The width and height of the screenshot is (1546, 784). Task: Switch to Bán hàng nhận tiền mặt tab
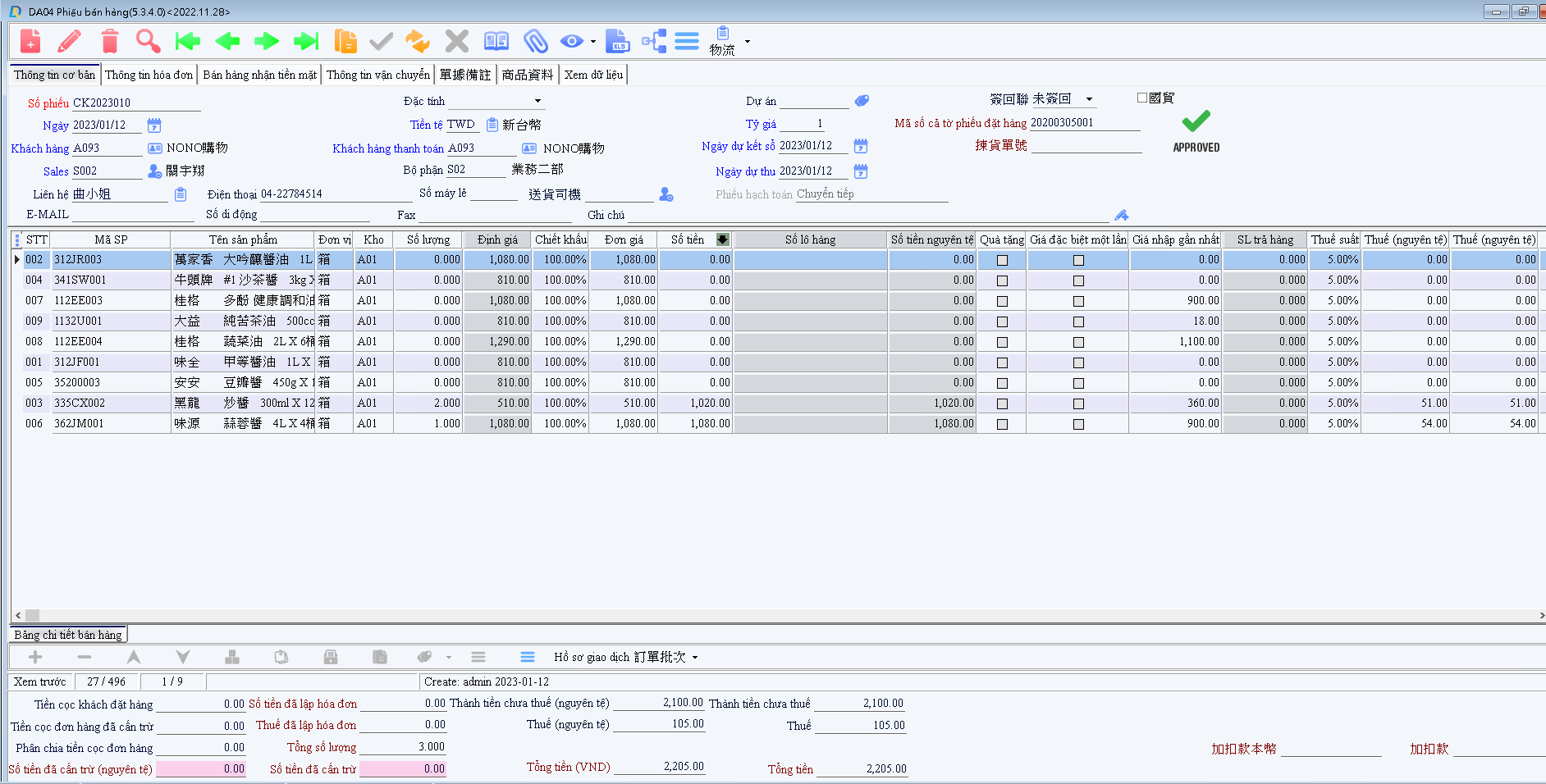click(259, 75)
